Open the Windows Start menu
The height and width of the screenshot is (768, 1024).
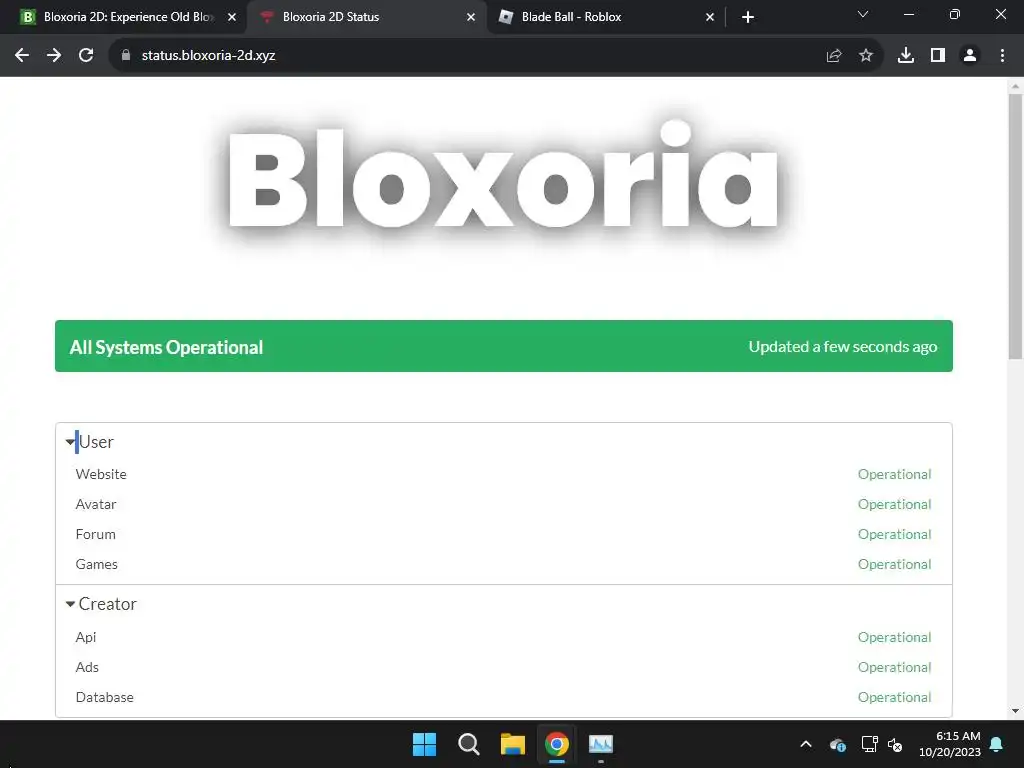424,744
